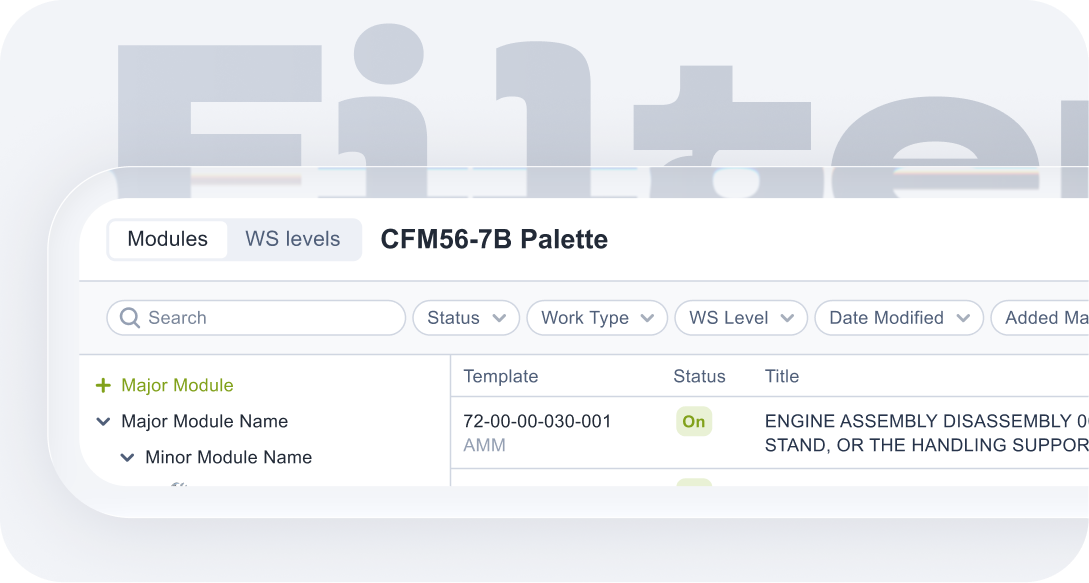Screen dimensions: 1089x583
Task: Sort by the Title column header
Action: point(782,377)
